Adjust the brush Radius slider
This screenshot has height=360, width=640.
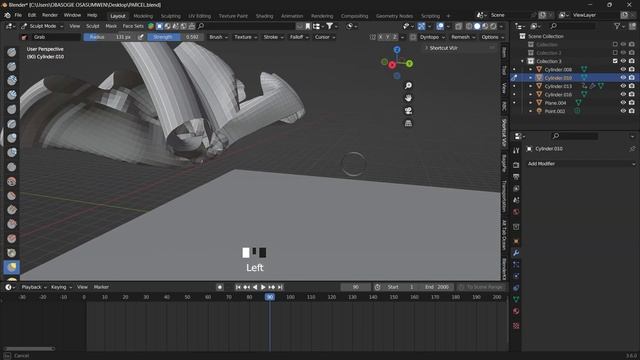(109, 37)
